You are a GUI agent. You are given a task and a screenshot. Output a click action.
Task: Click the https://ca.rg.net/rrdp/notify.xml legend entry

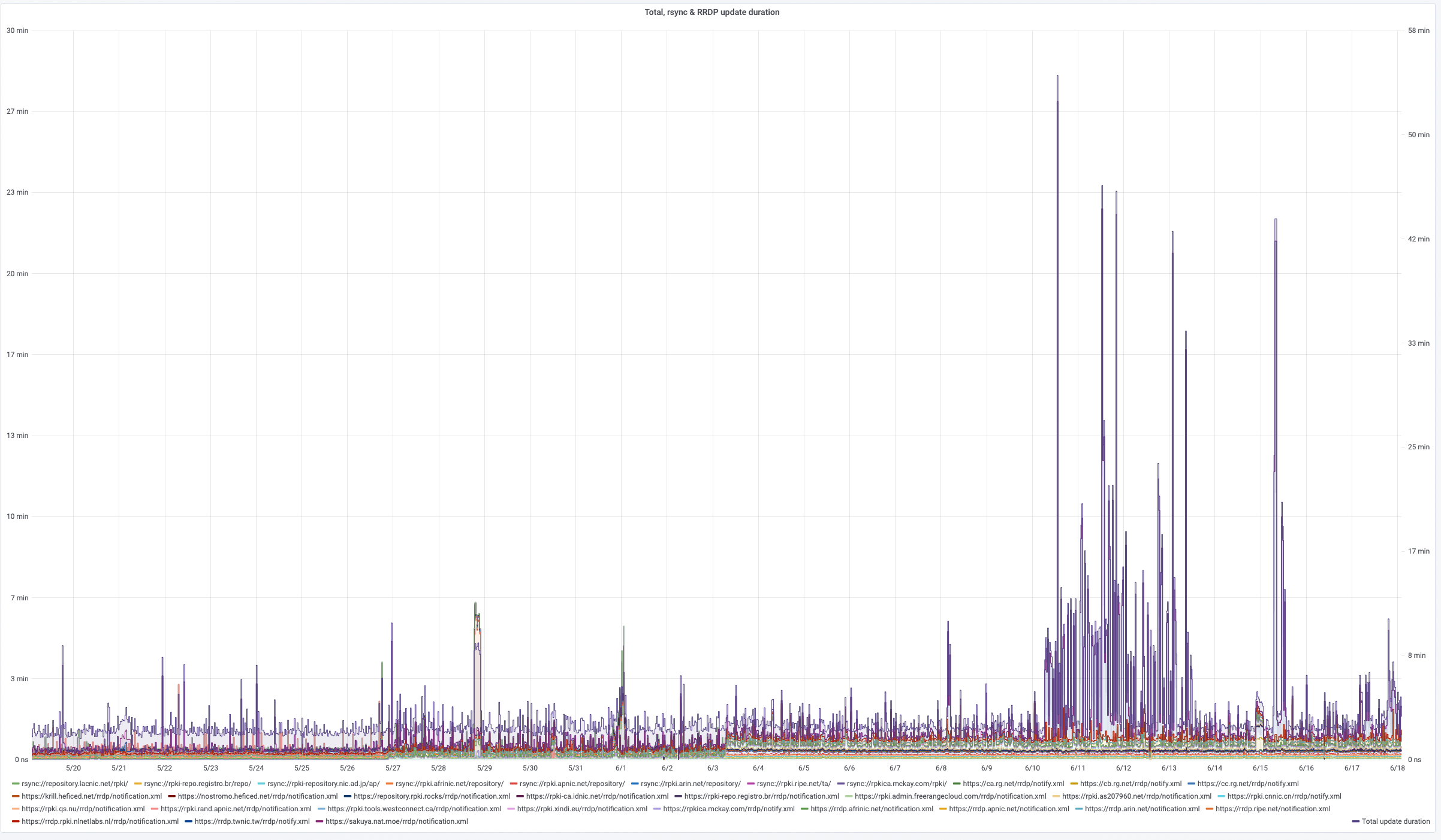pos(1013,784)
